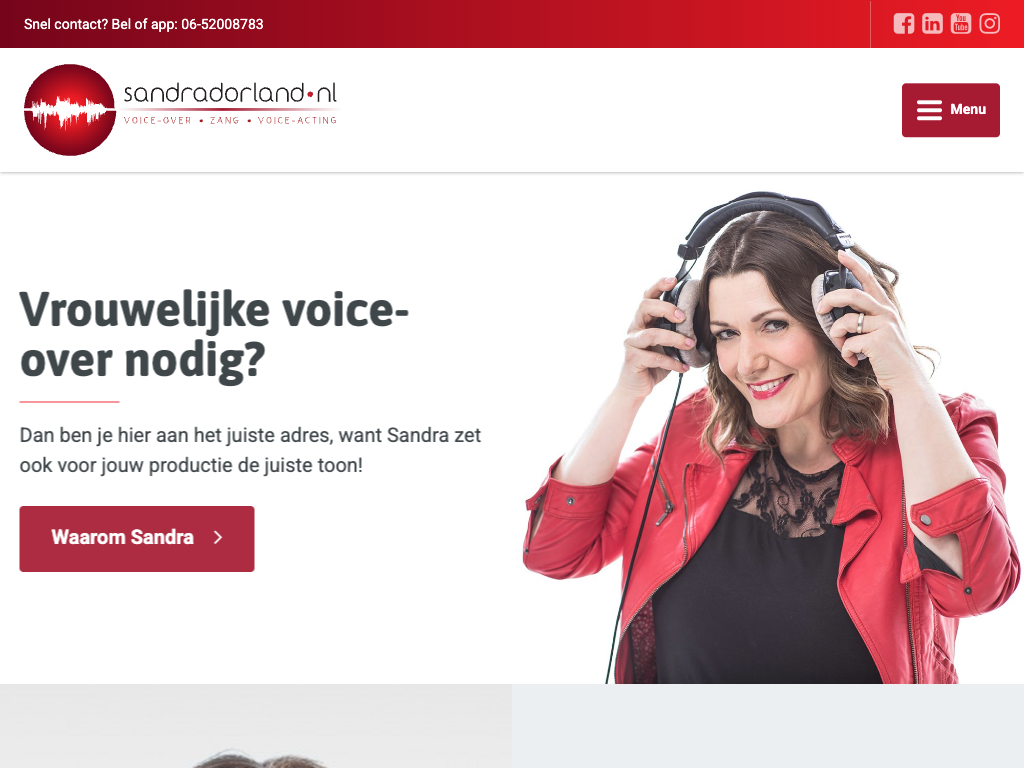Click the sandradorland.nl wordmark

[230, 93]
